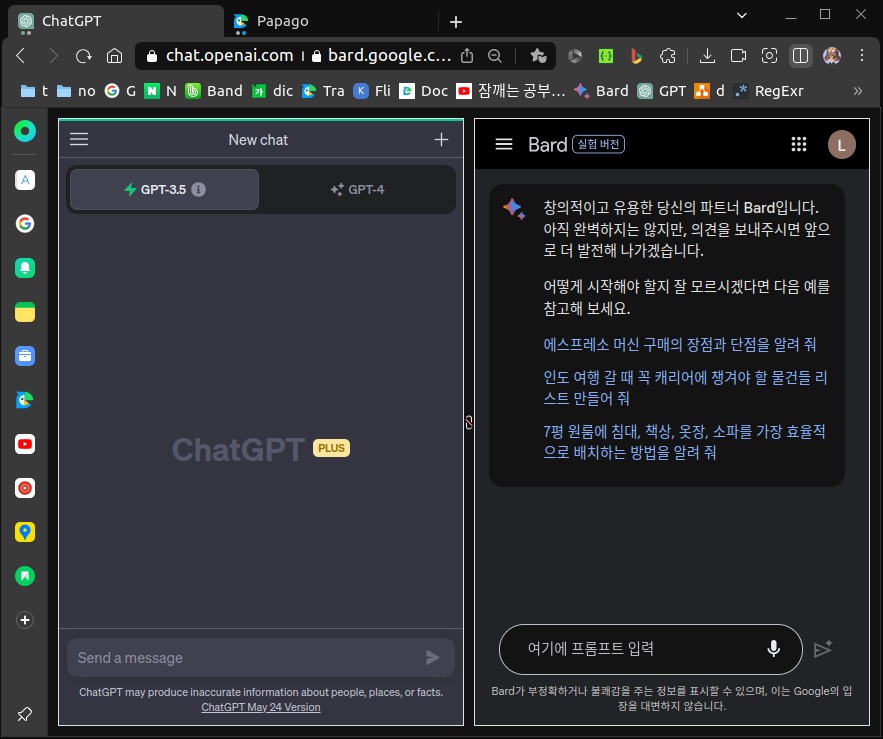Open yellow notes sidebar app

click(25, 311)
